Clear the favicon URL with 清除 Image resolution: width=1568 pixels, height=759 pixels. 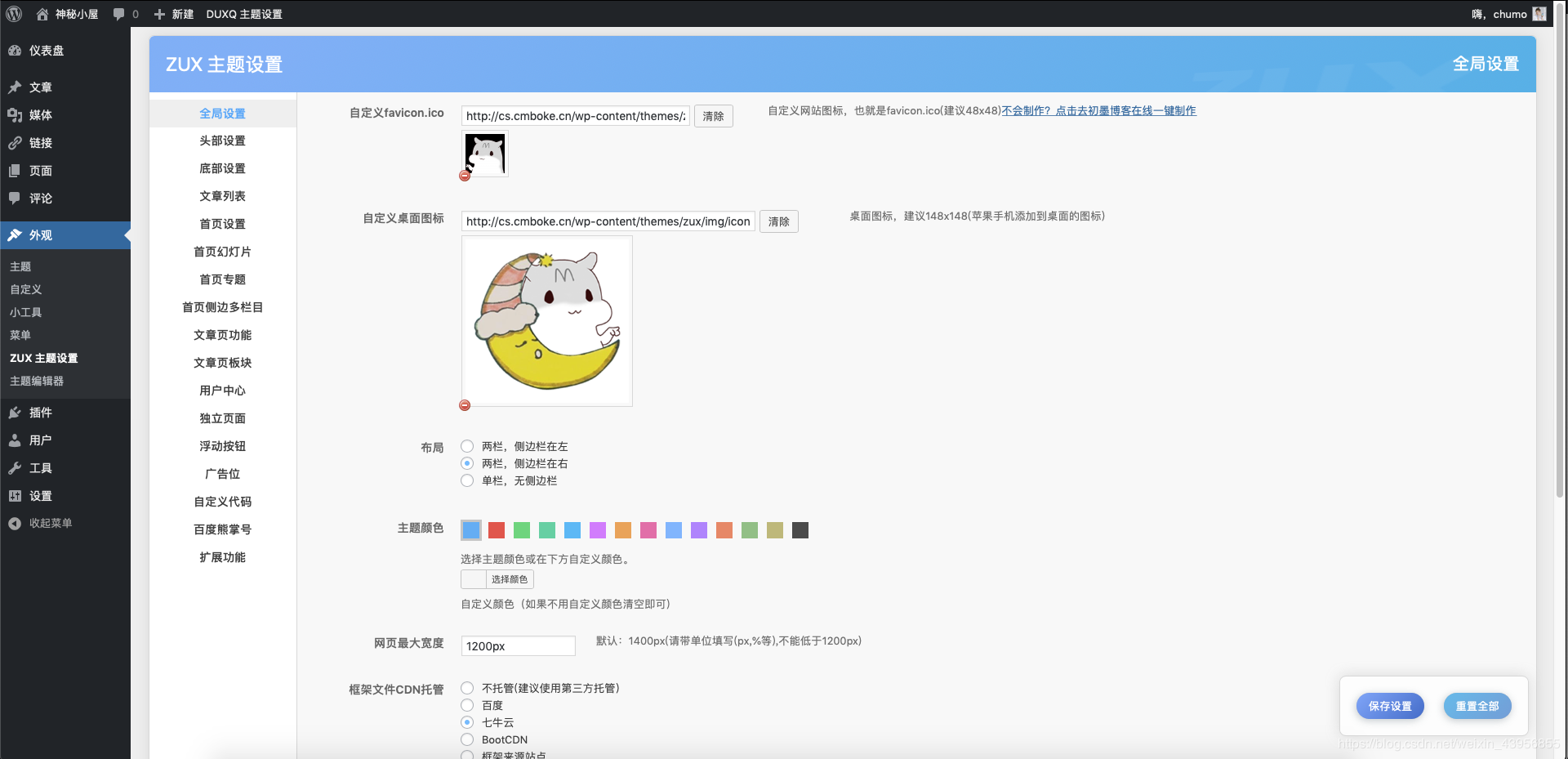pos(714,116)
